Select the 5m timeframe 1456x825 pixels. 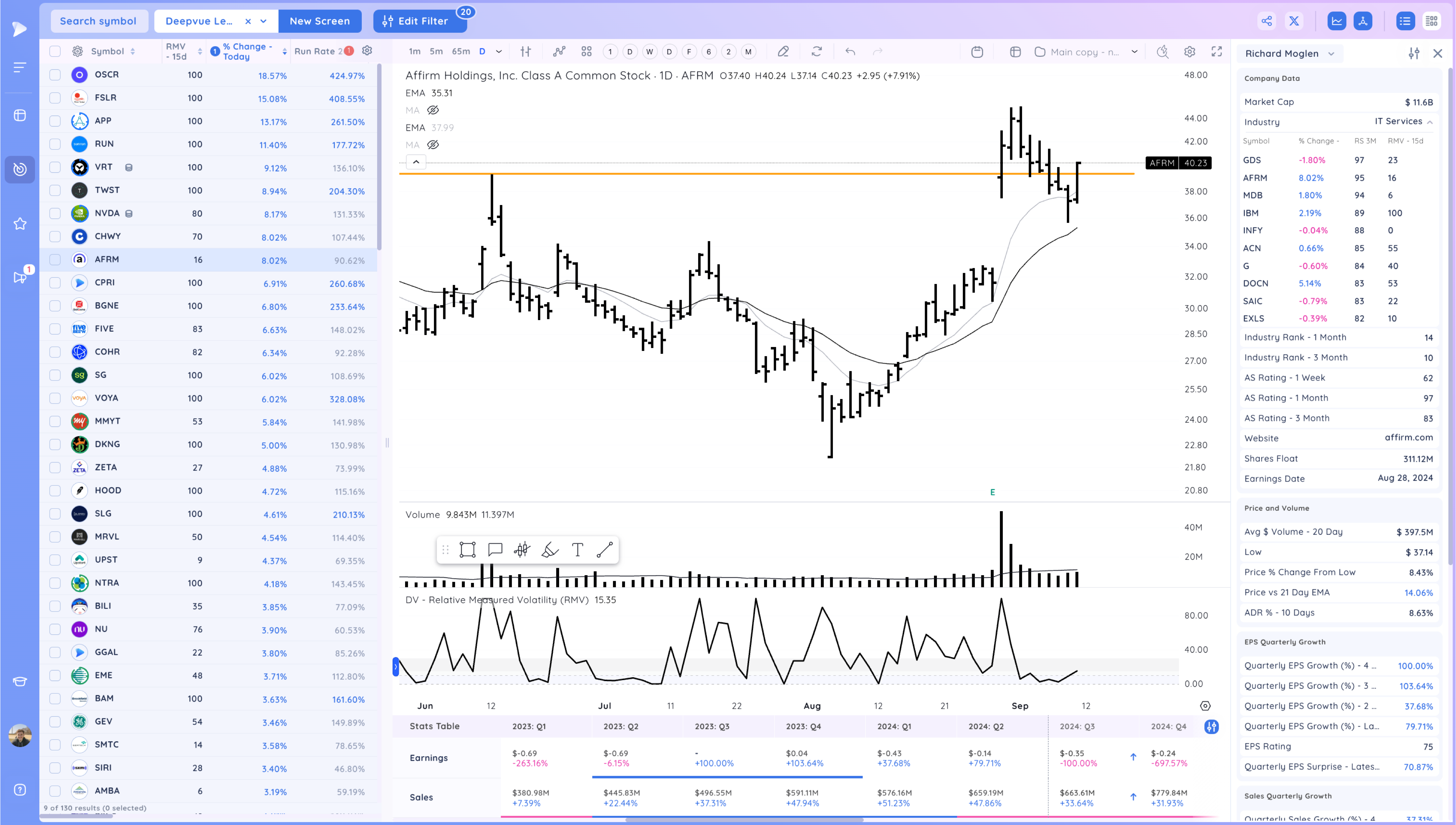tap(435, 52)
